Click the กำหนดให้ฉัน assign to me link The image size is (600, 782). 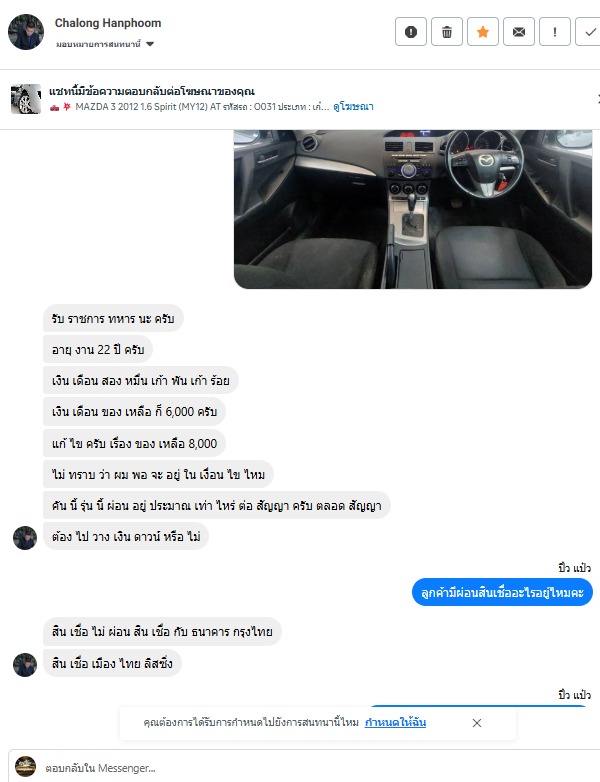click(x=395, y=722)
